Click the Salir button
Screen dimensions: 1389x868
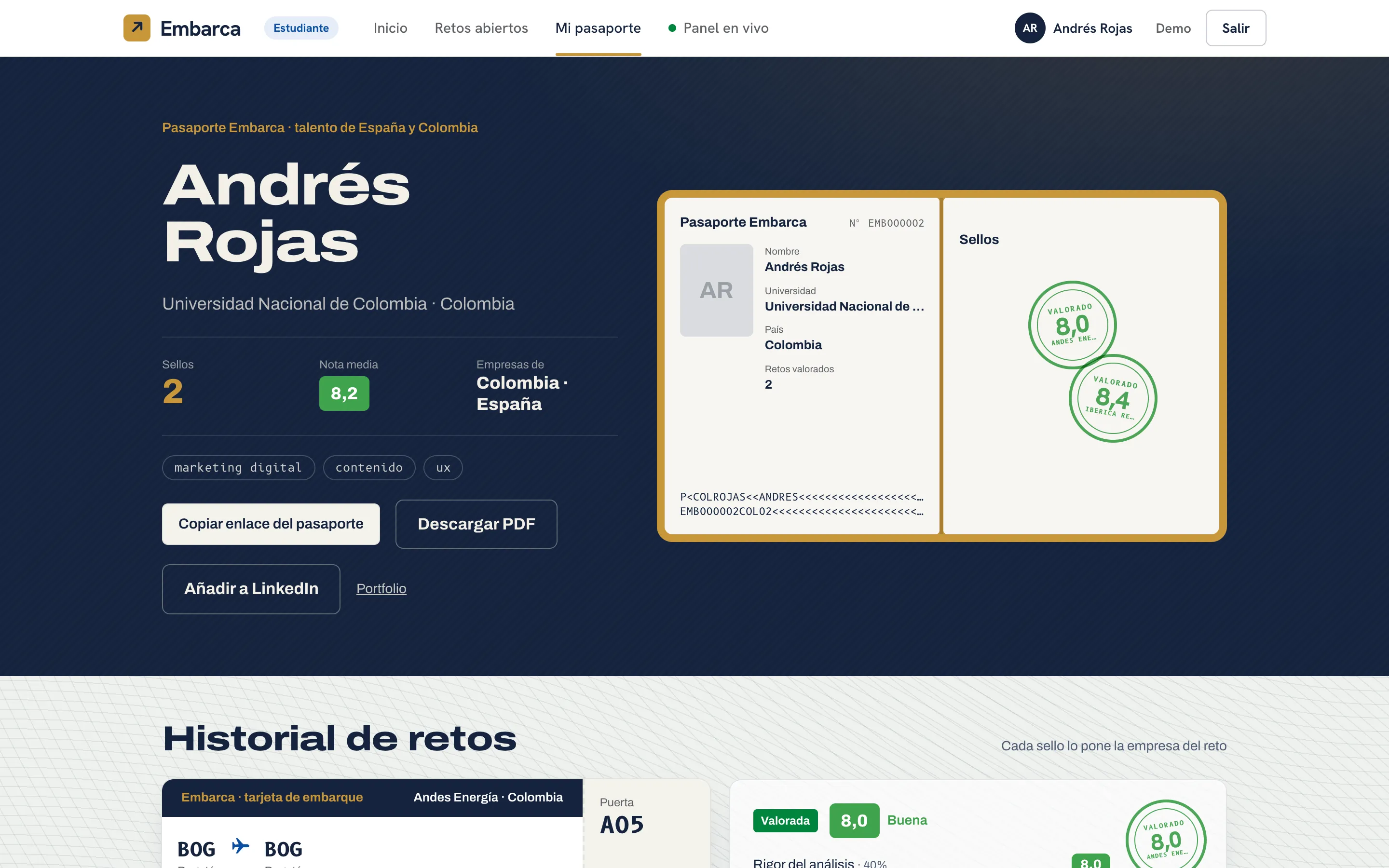pos(1235,28)
